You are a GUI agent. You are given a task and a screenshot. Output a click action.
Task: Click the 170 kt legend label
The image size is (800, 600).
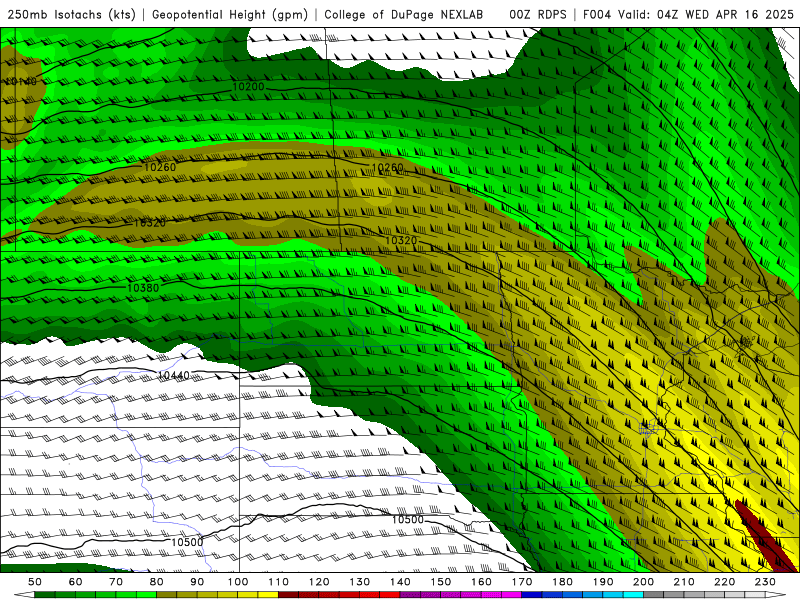click(522, 582)
